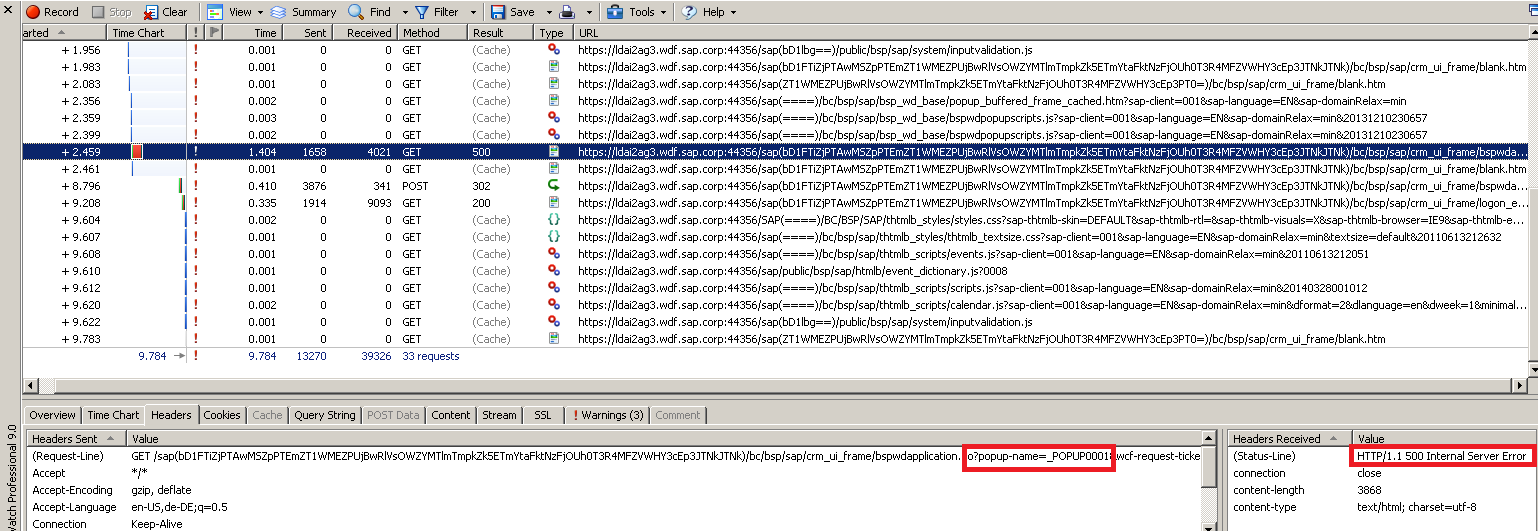The width and height of the screenshot is (1538, 531).
Task: Click the red time chart bar in the +2.459 row
Action: coord(137,152)
